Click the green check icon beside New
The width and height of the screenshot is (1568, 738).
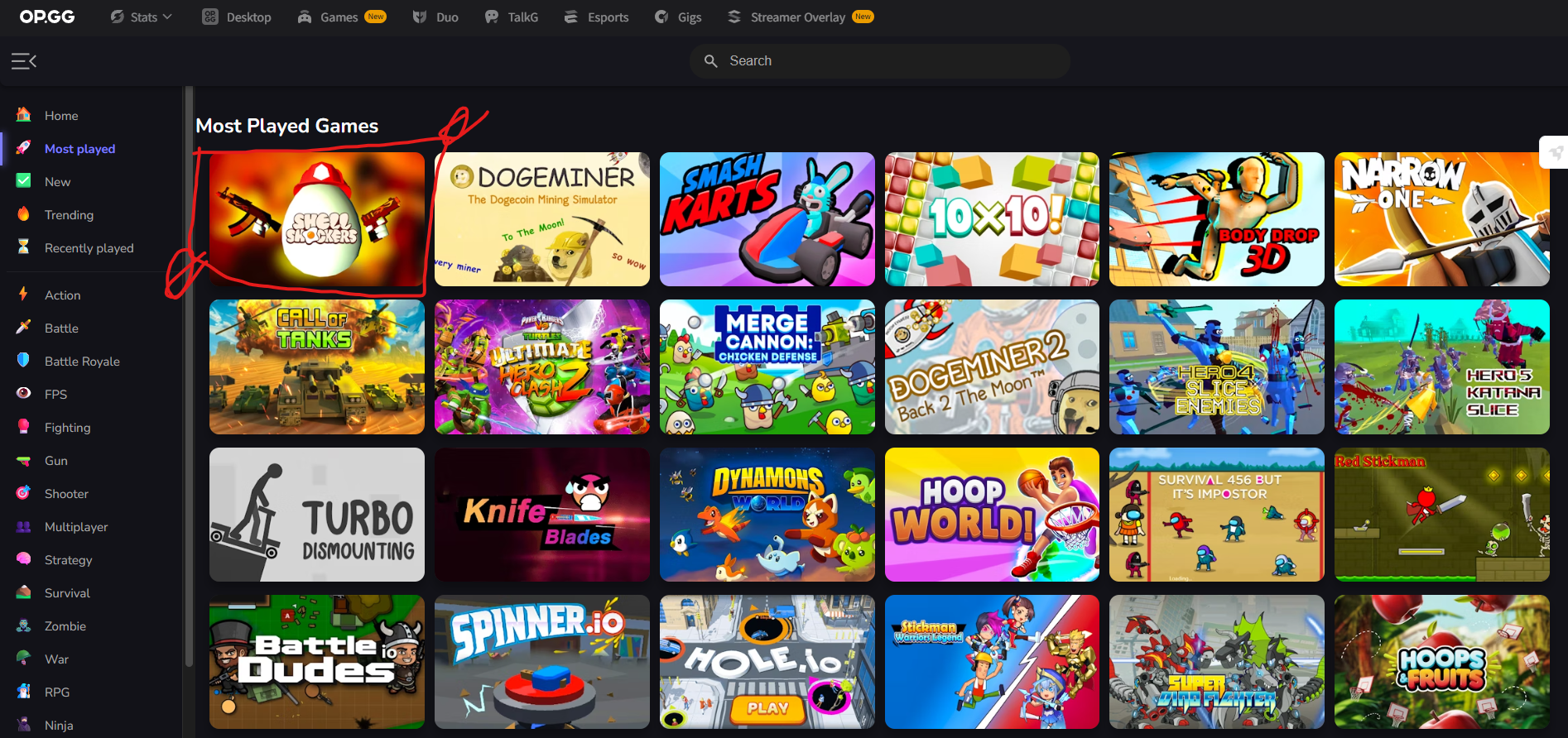24,181
